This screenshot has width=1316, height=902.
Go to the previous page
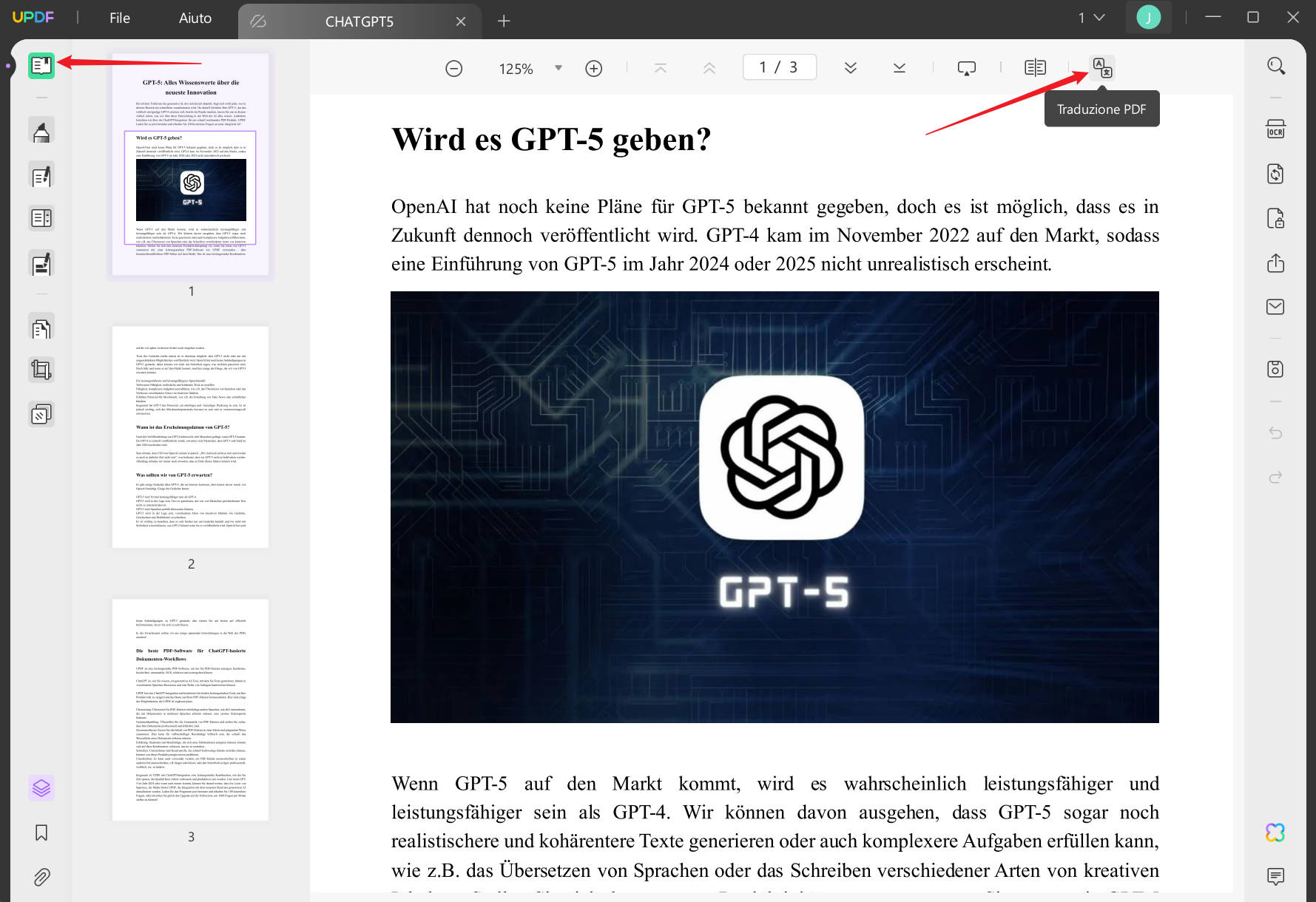tap(709, 68)
